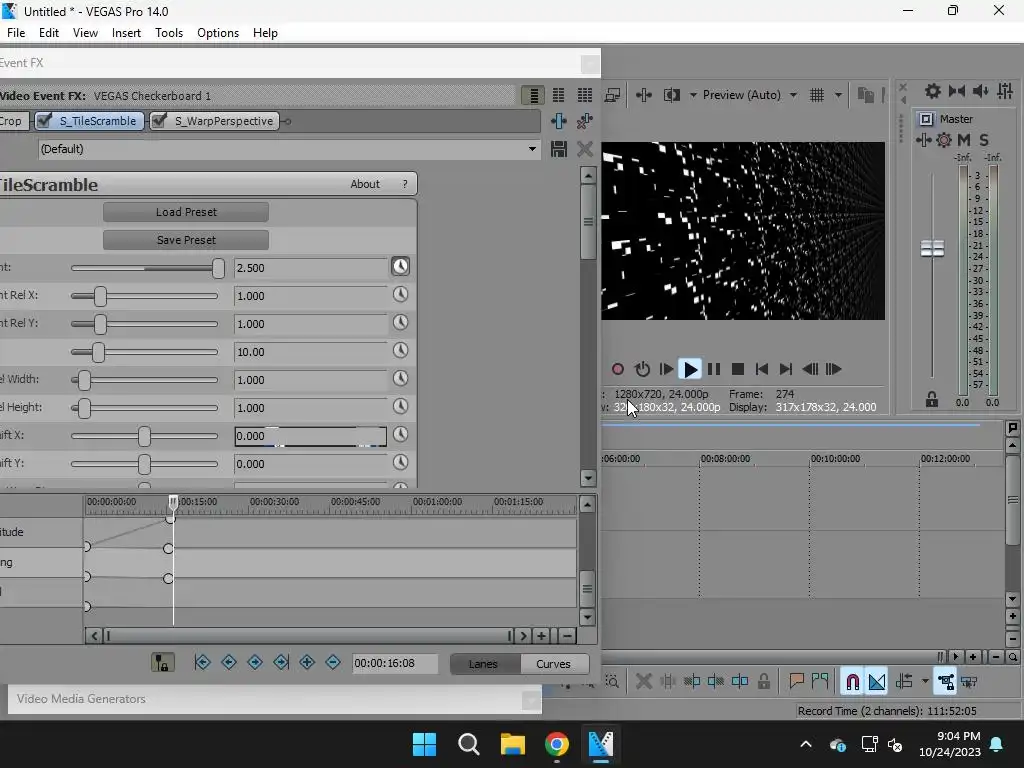The height and width of the screenshot is (768, 1024).
Task: Click the Master mute M button
Action: point(964,140)
